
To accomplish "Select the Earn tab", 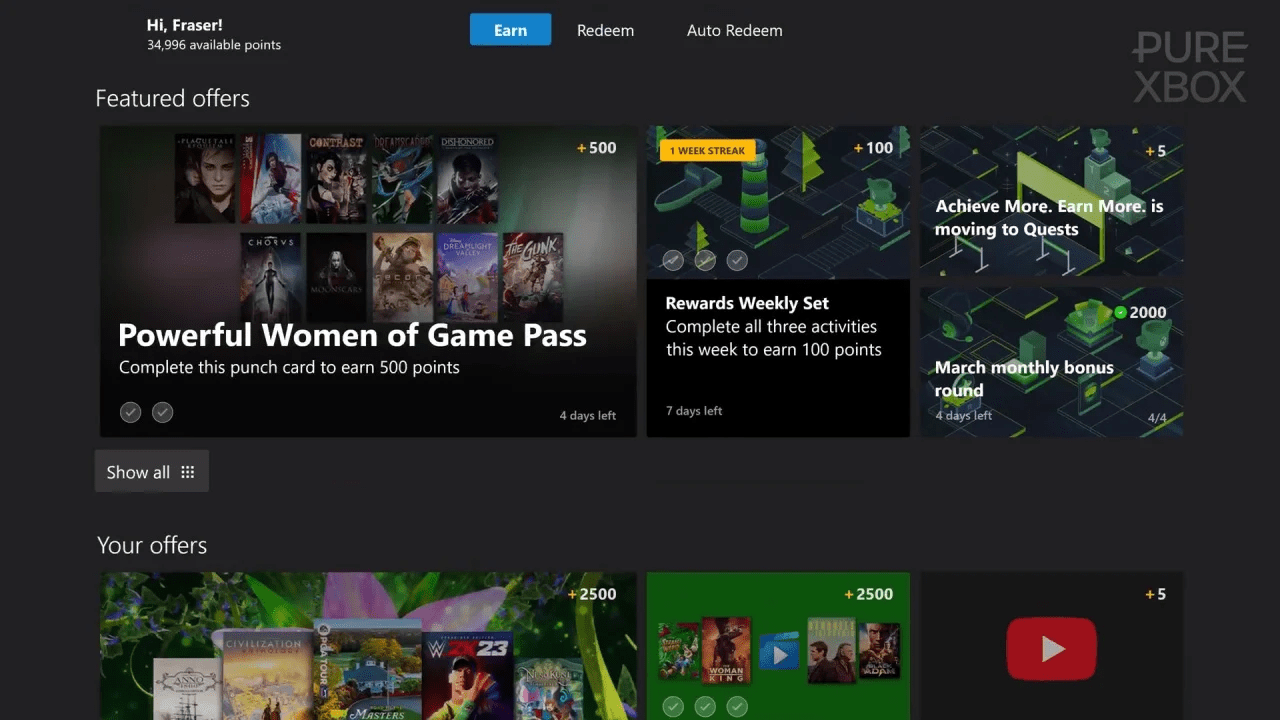I will tap(510, 30).
